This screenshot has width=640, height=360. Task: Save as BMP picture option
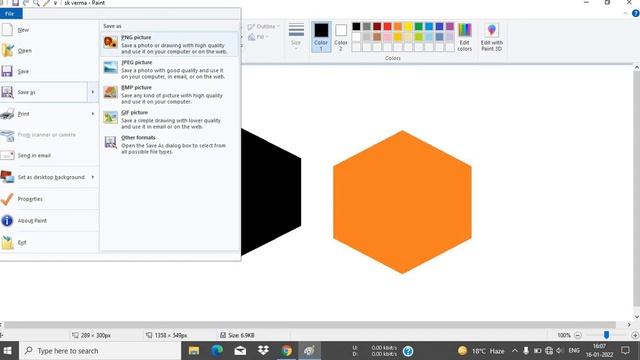click(169, 94)
